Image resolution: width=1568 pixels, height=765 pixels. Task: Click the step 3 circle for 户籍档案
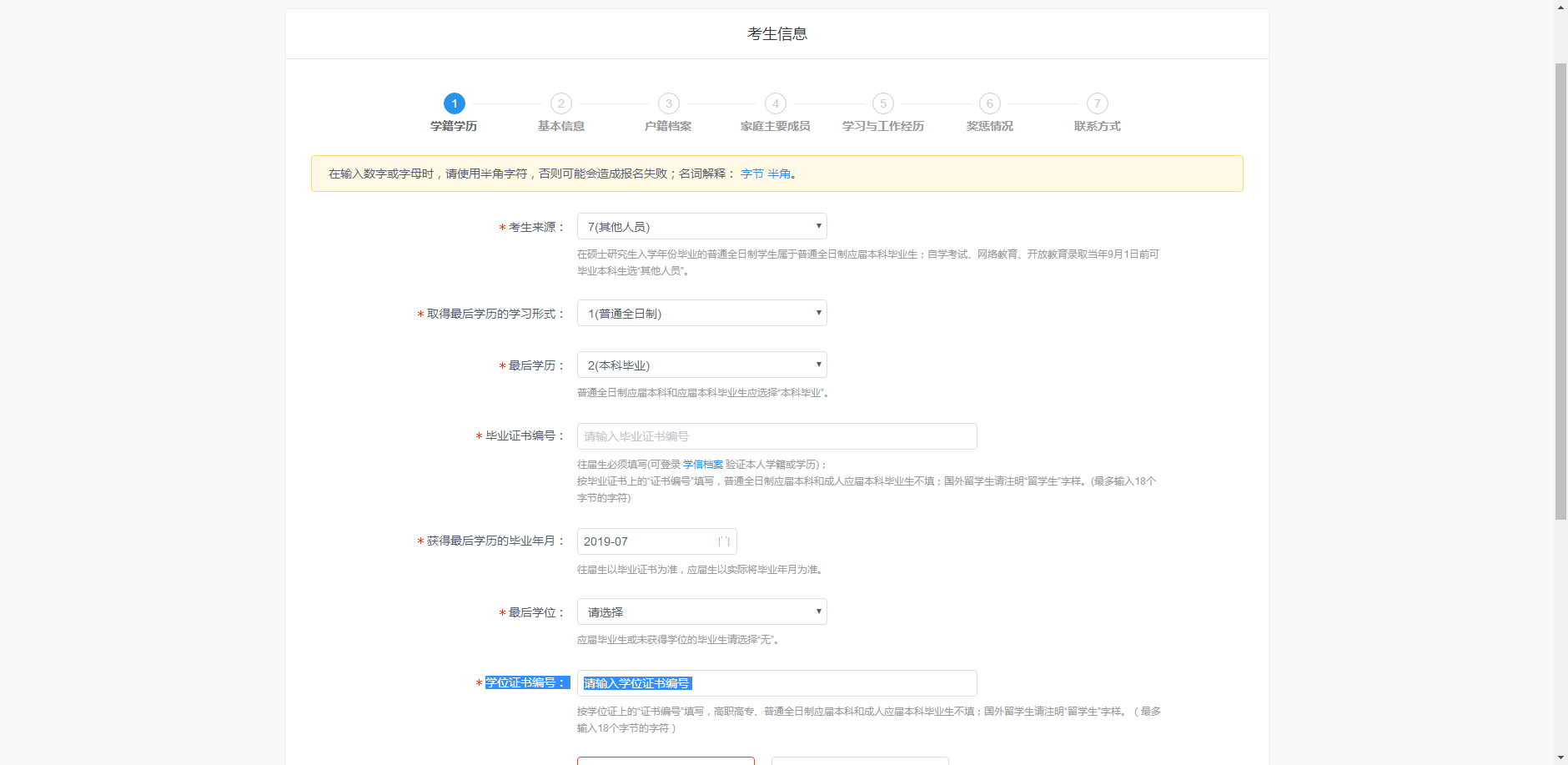[x=668, y=103]
